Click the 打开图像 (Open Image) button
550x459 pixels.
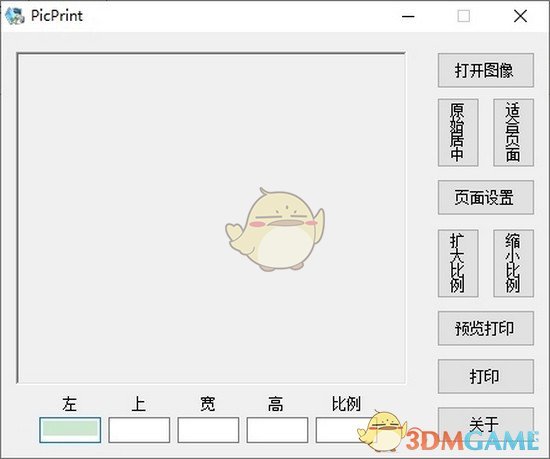(x=486, y=70)
